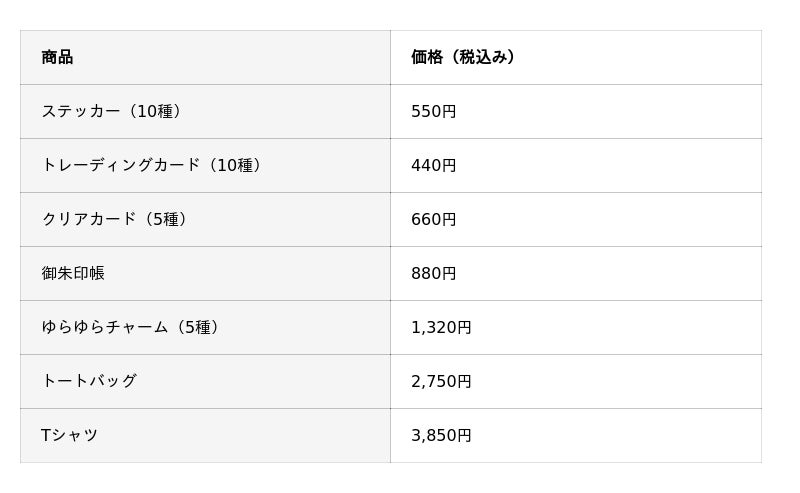
Task: Click the （10種）text after ステッカー
Action: coord(155,111)
